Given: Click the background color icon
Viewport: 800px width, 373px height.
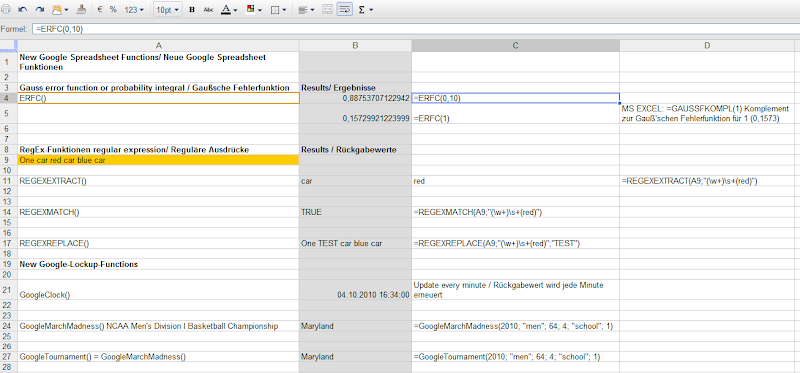Looking at the screenshot, I should tap(251, 9).
